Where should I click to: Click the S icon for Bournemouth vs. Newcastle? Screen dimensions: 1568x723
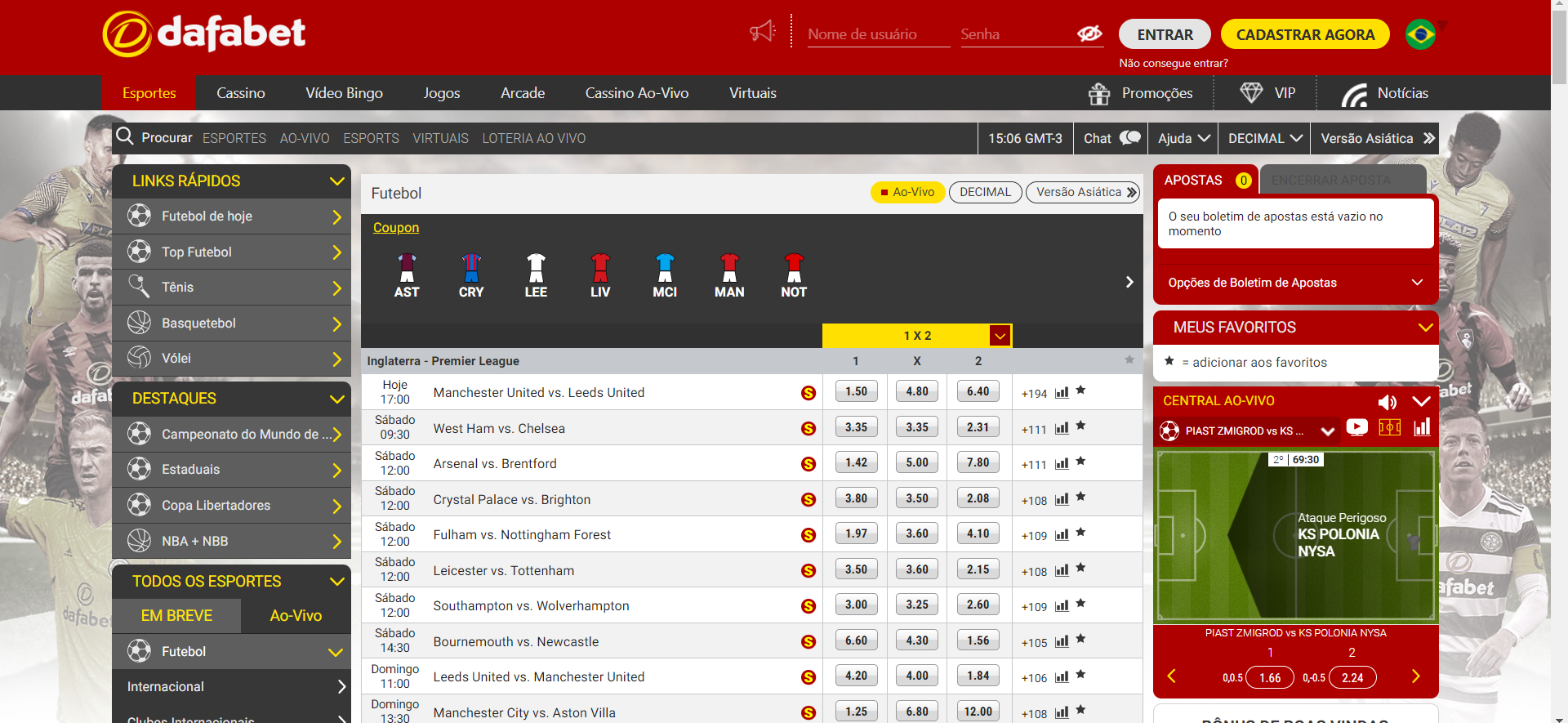(808, 642)
